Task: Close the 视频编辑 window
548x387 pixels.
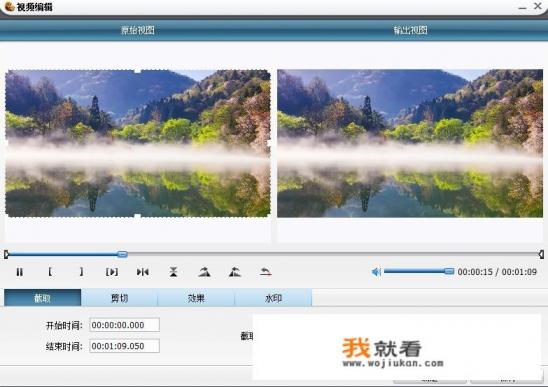Action: [x=538, y=6]
